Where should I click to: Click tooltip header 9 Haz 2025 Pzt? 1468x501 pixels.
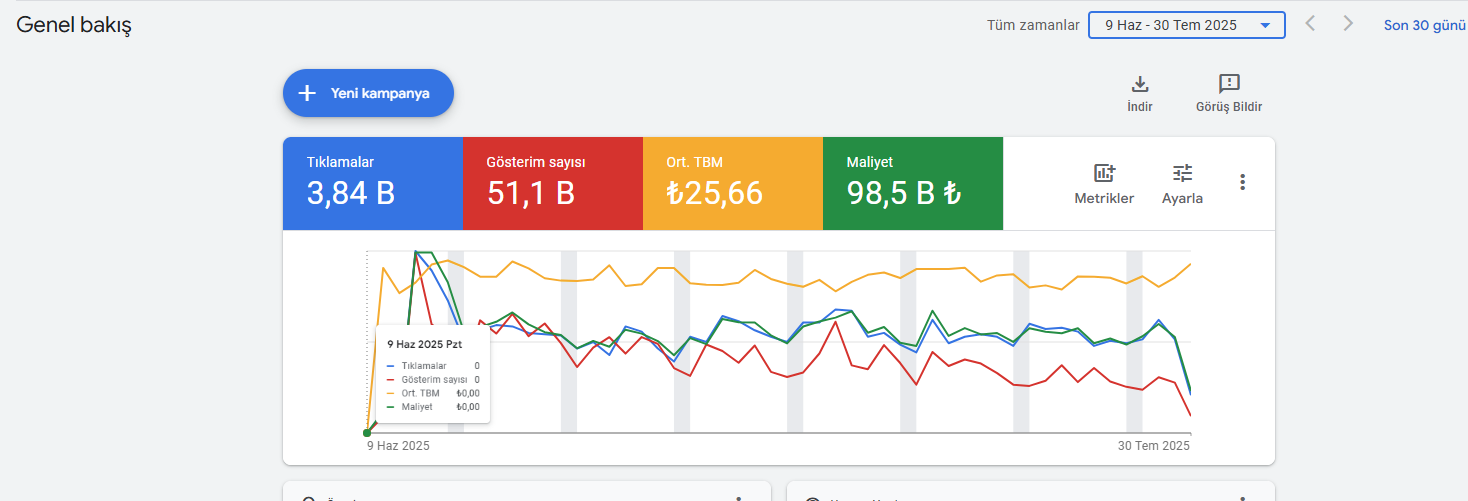coord(424,344)
